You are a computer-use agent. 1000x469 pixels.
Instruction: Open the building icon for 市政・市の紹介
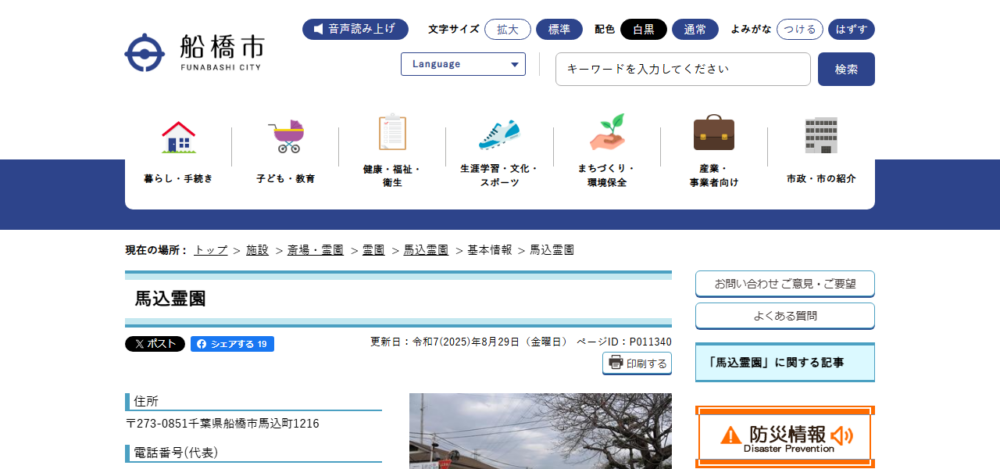tap(821, 135)
